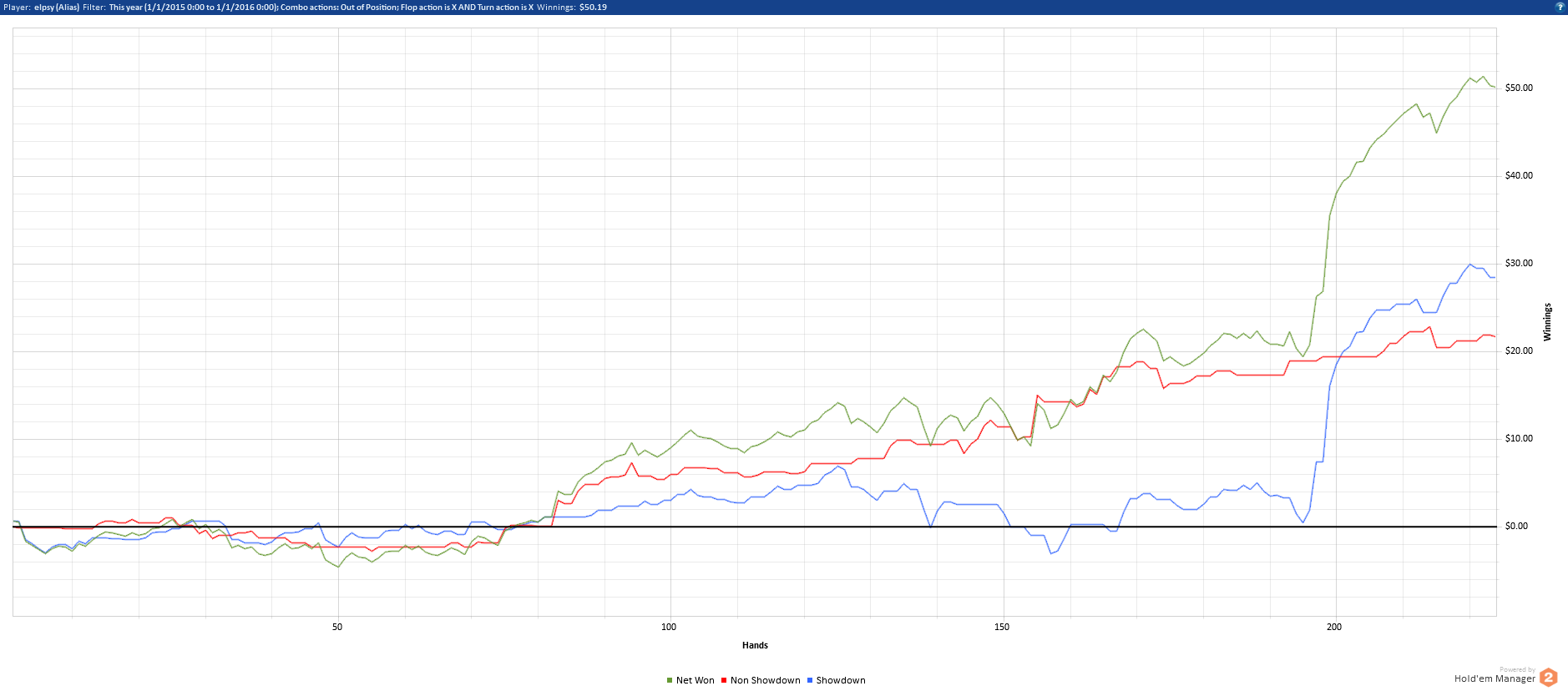Click the orange Hold'em Manager 2 logo
Screen dimensions: 1568x691
coord(1549,678)
